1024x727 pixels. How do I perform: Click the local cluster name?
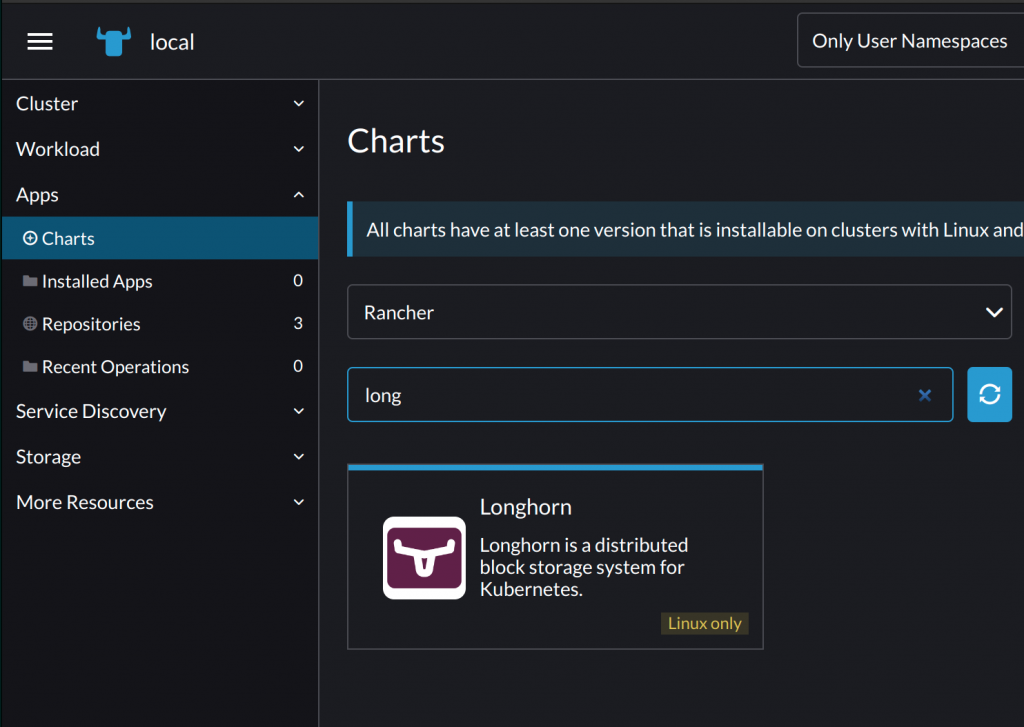click(172, 42)
